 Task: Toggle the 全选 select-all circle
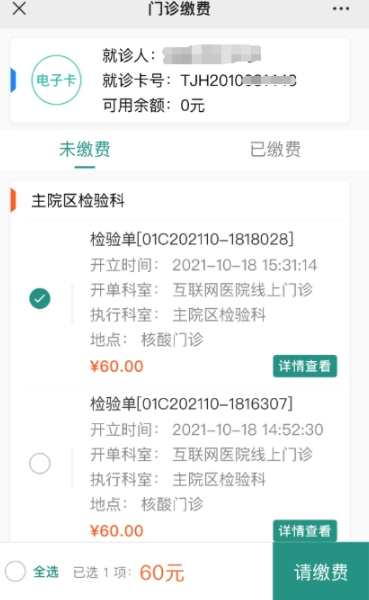tap(15, 572)
